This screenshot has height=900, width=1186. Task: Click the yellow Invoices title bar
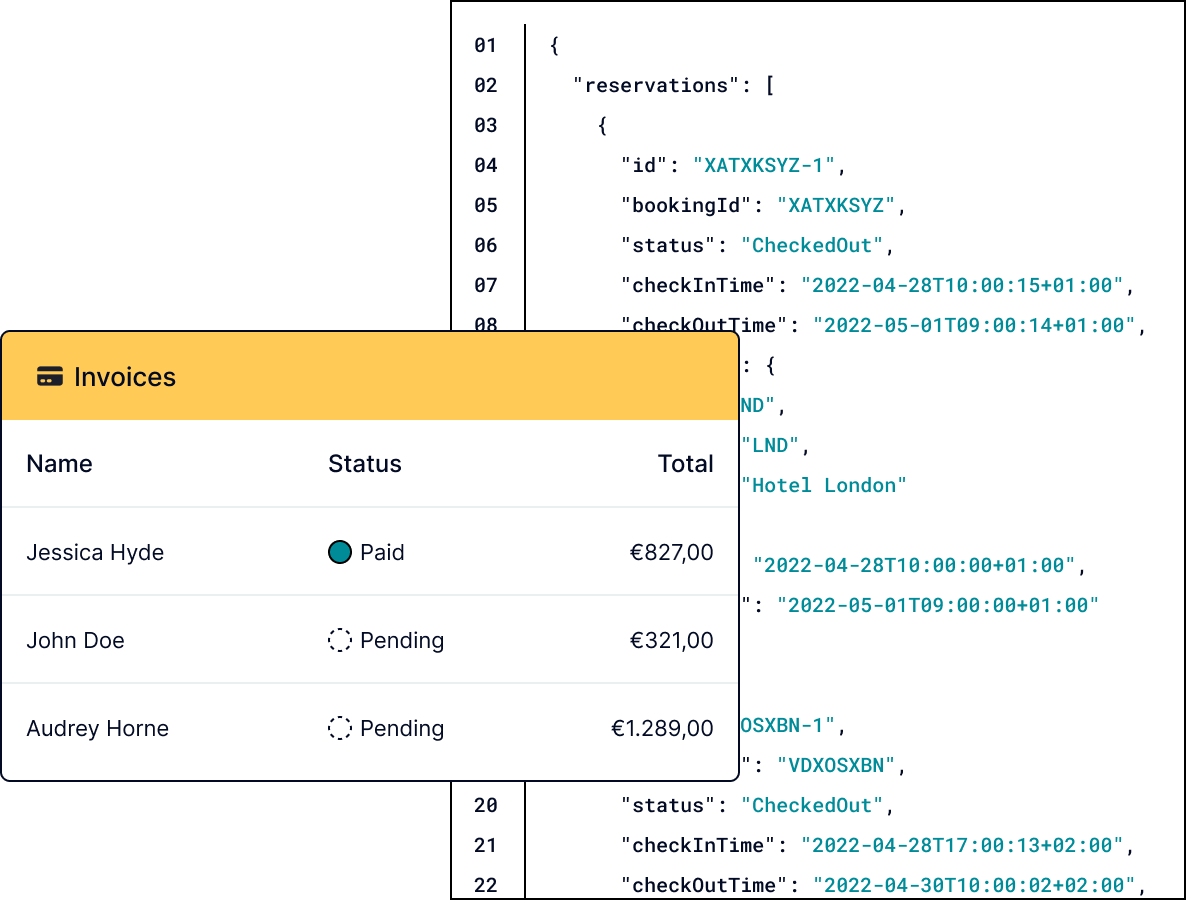370,377
